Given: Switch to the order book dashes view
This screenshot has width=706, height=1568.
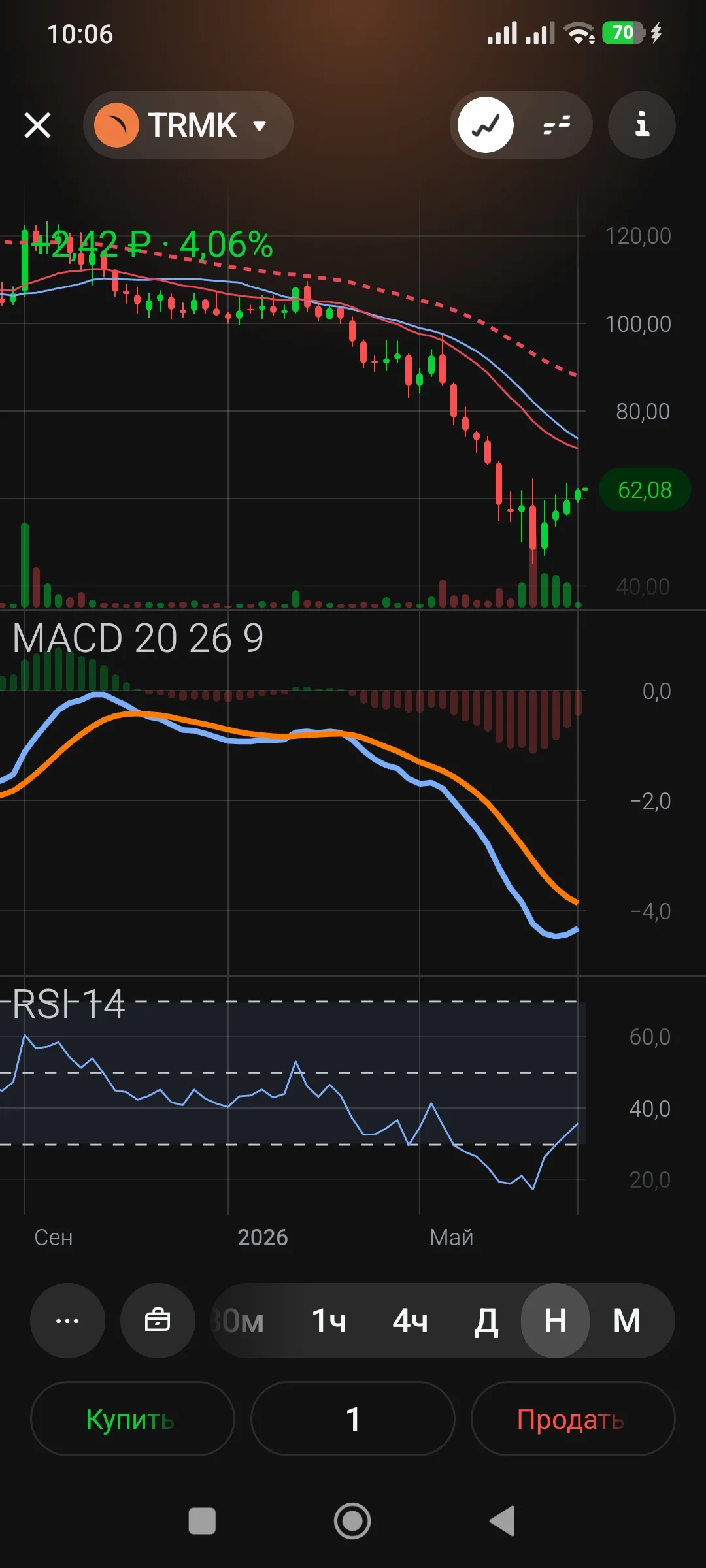Looking at the screenshot, I should (557, 125).
